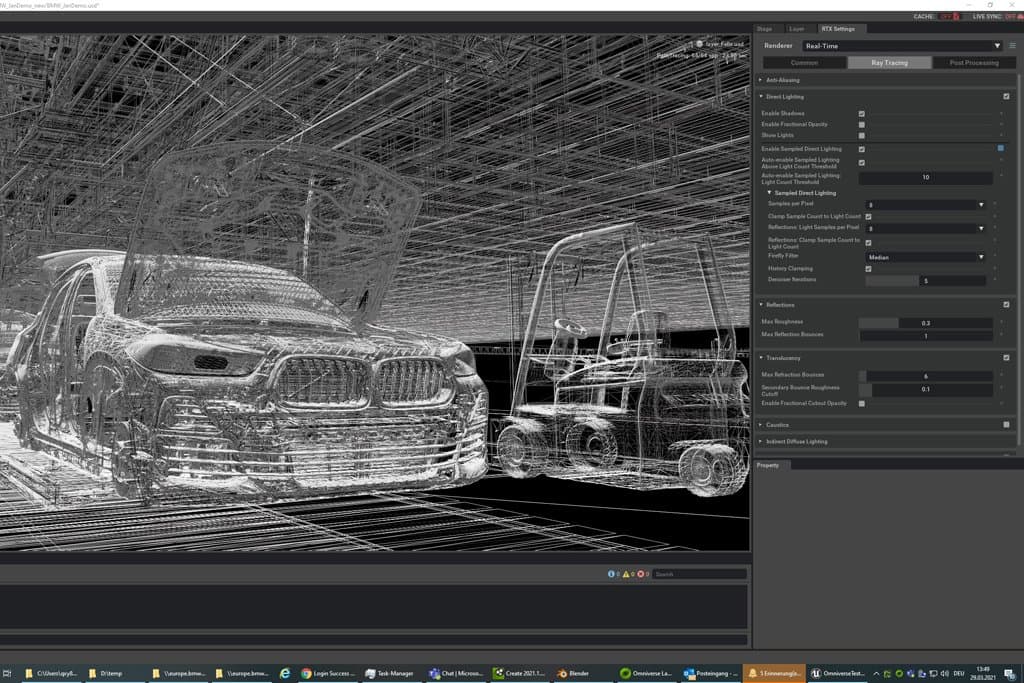Click the warning triangle filter icon in console
Image resolution: width=1024 pixels, height=683 pixels.
point(626,574)
